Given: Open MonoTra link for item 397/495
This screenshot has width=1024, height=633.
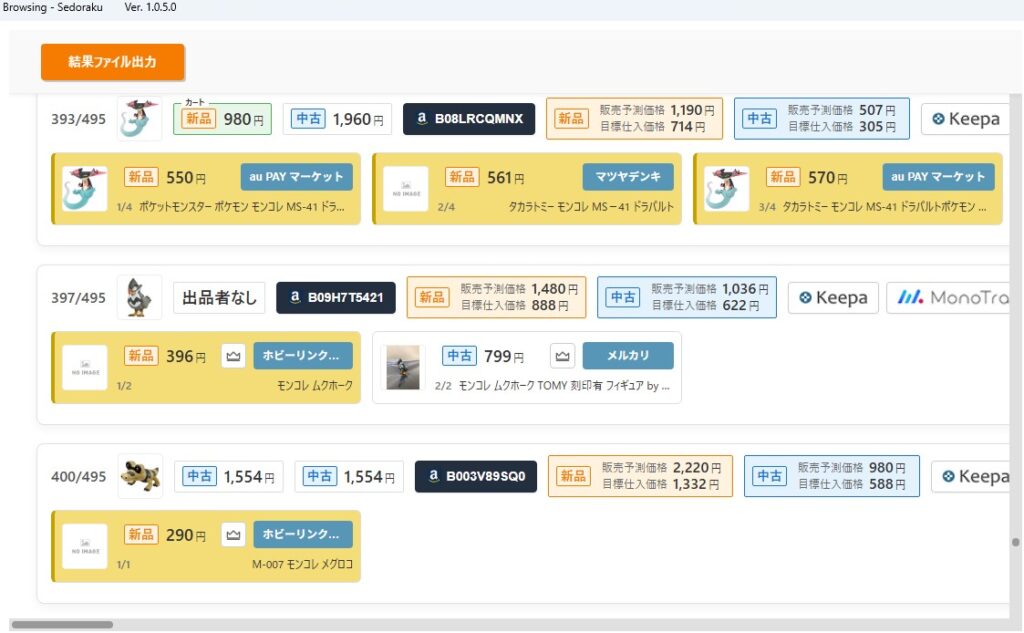Looking at the screenshot, I should coord(955,297).
